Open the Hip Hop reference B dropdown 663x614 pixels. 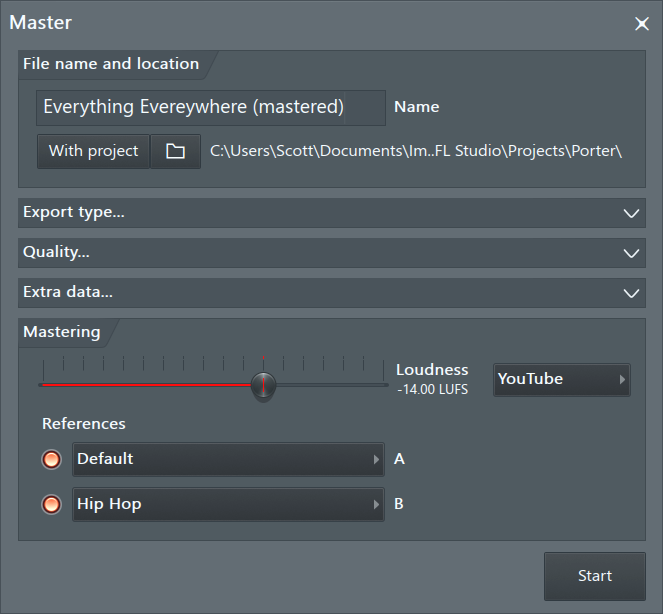(228, 504)
